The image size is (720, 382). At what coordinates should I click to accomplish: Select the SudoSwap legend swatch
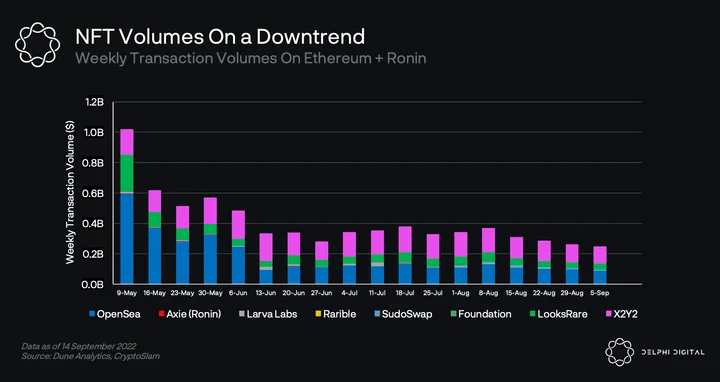(x=377, y=314)
